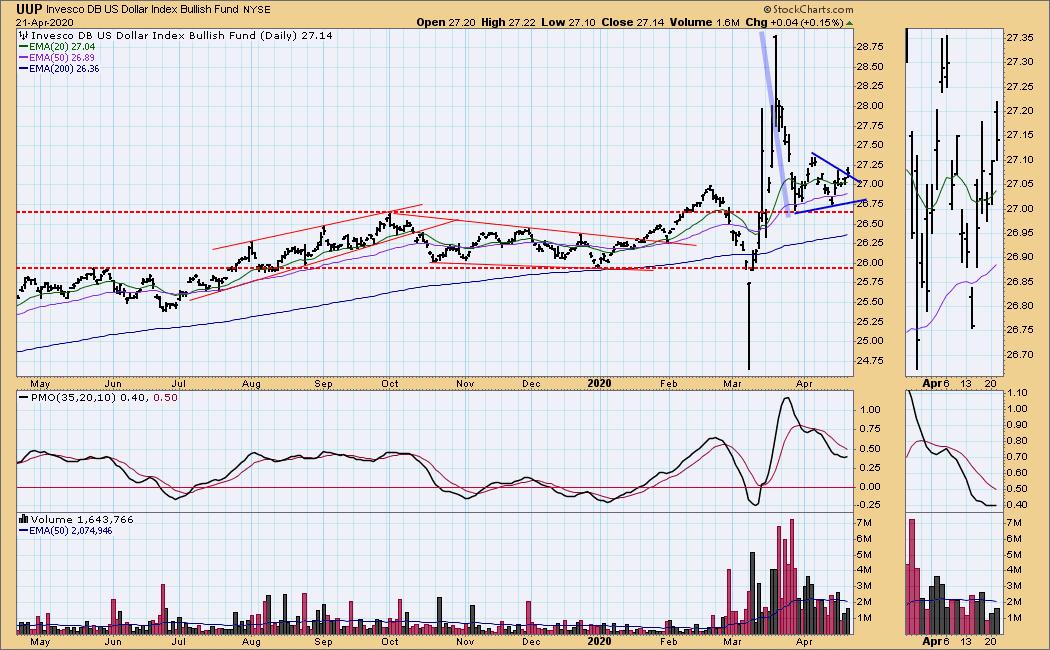Click the 27.10 label in zoom panel
Screen dimensions: 1050x650
point(1019,159)
